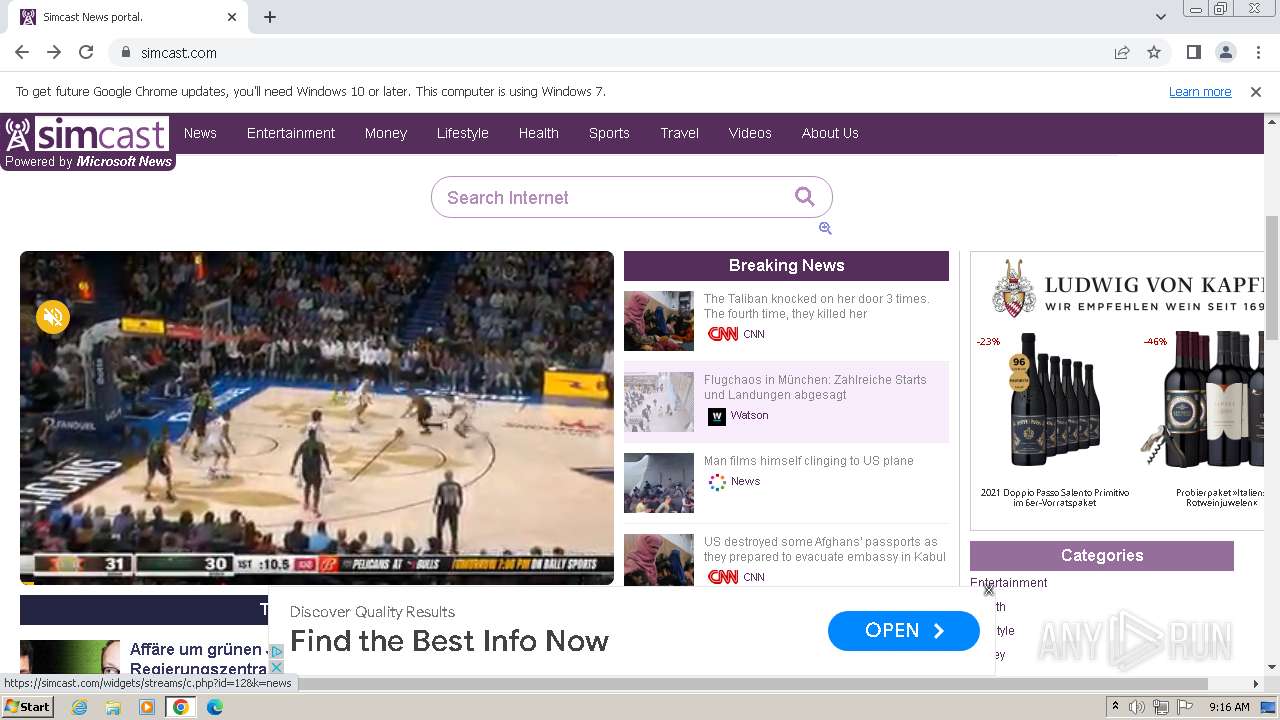This screenshot has width=1280, height=720.
Task: View site security lock info
Action: (125, 52)
